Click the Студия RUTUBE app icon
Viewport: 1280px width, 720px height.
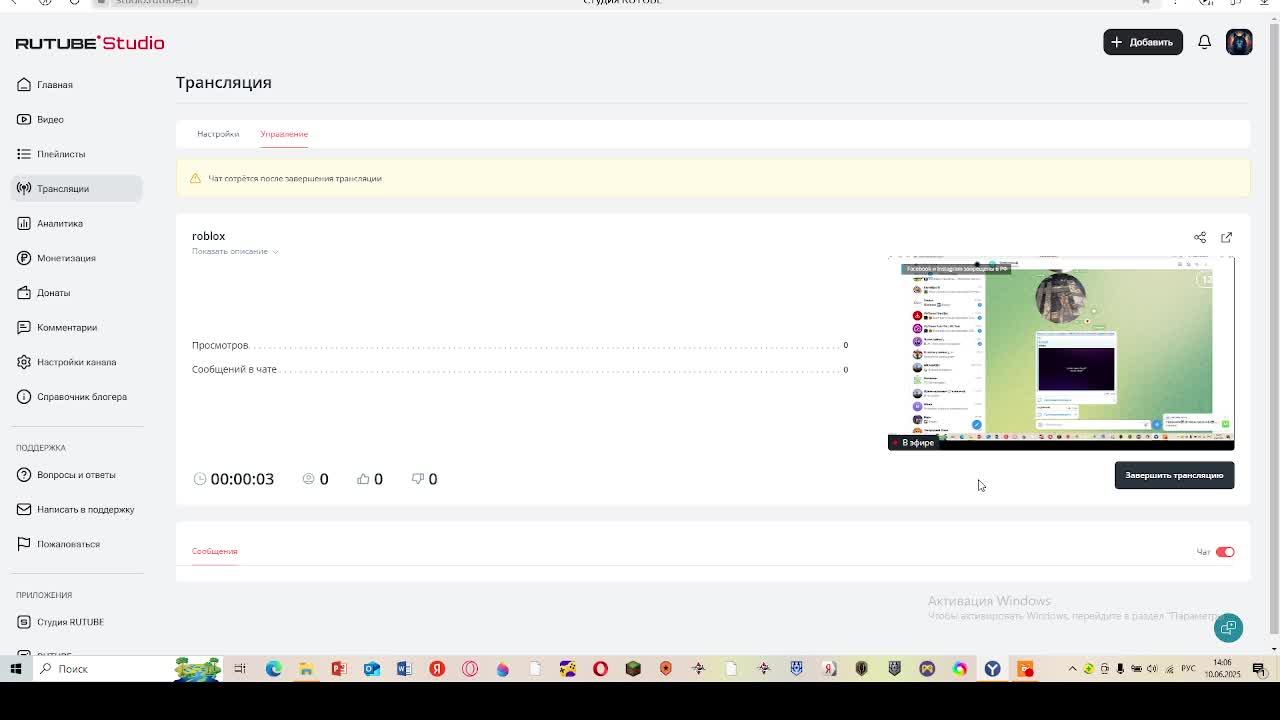[x=24, y=622]
